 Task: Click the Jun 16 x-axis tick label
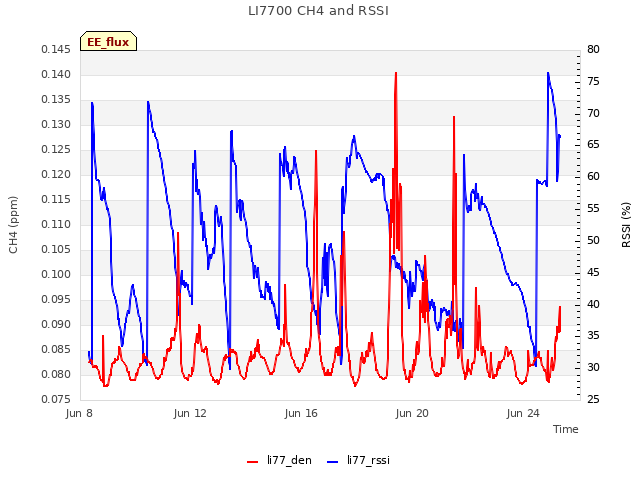click(301, 413)
